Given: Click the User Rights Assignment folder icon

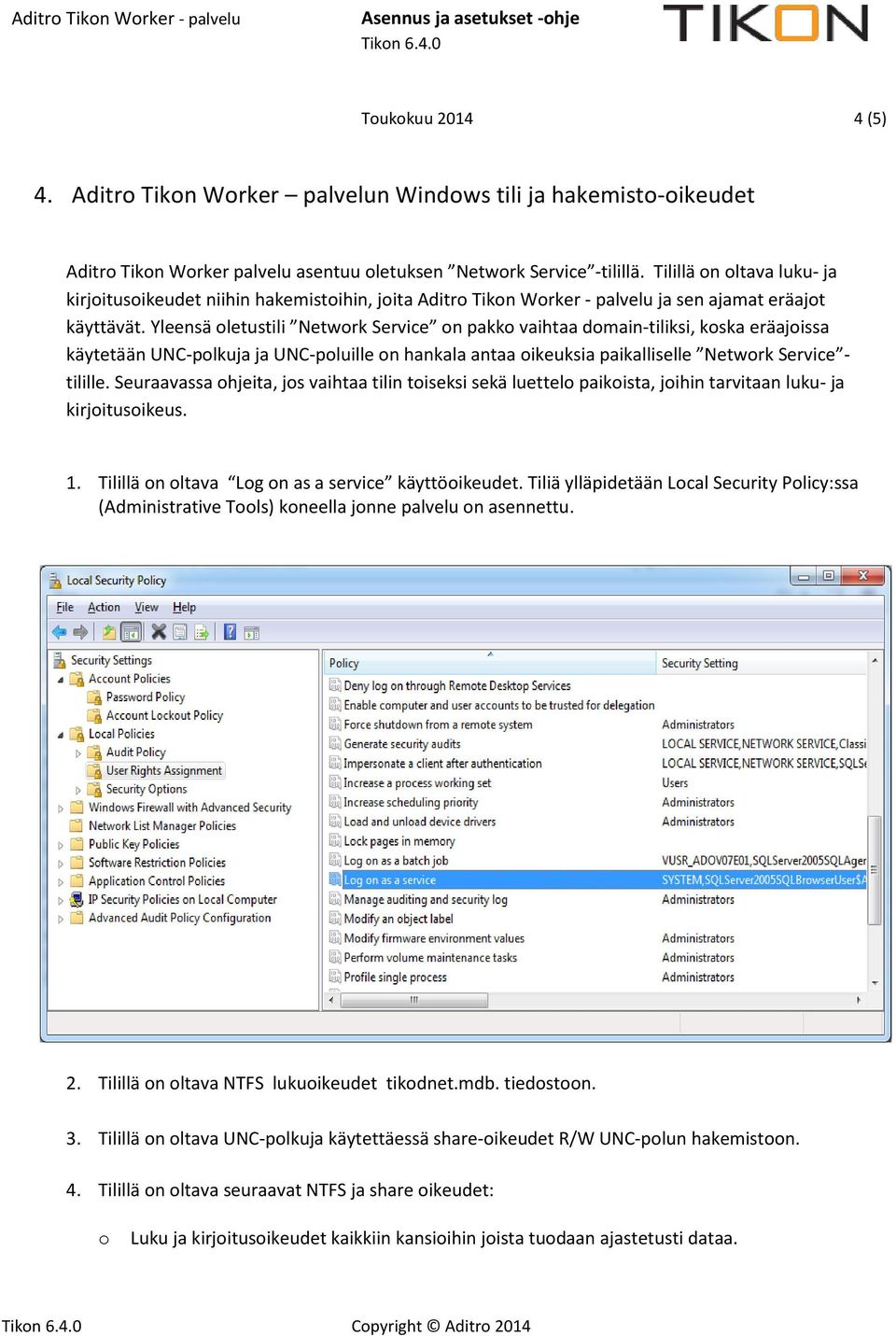Looking at the screenshot, I should [94, 771].
